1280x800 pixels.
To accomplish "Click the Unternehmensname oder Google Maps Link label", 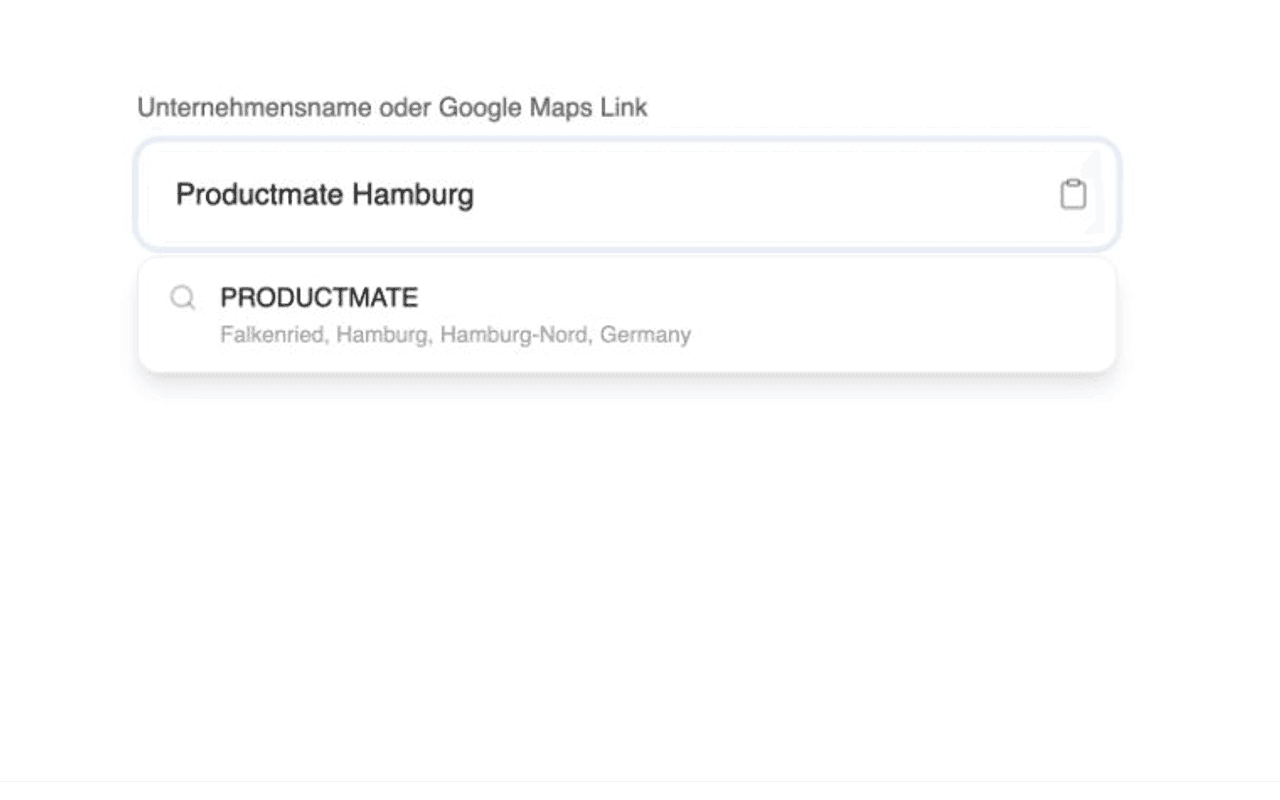I will 392,107.
